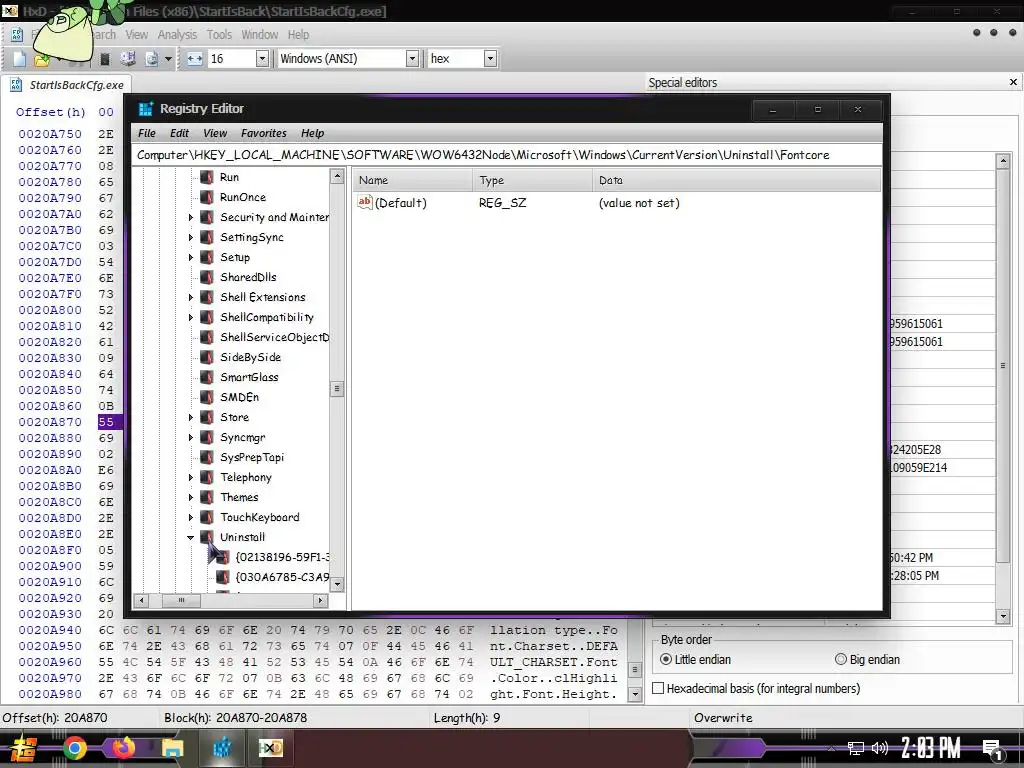Expand the Themes key
Viewport: 1024px width, 768px height.
coord(191,498)
